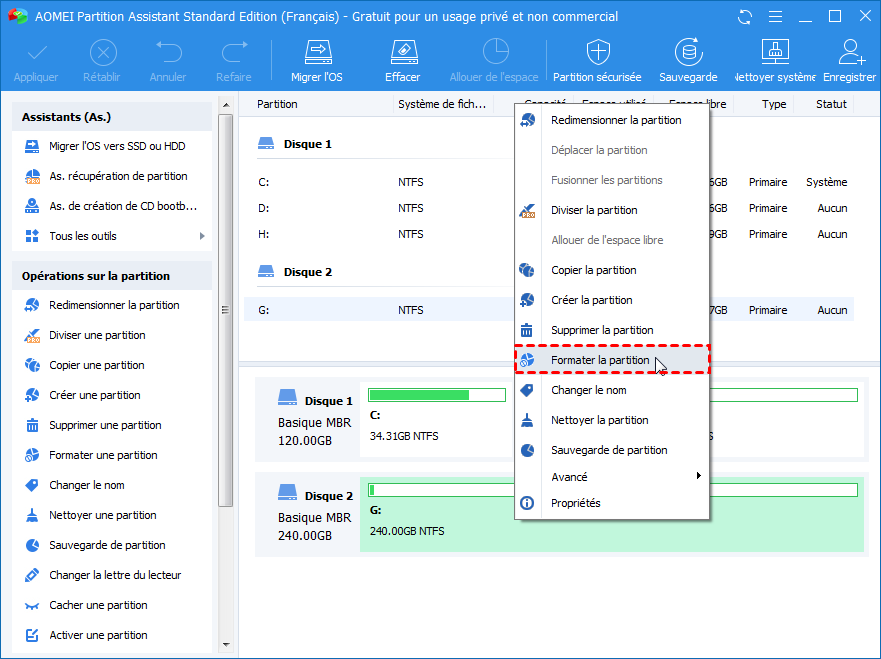Click the Système de fichiers column header
This screenshot has width=881, height=659.
tap(442, 104)
